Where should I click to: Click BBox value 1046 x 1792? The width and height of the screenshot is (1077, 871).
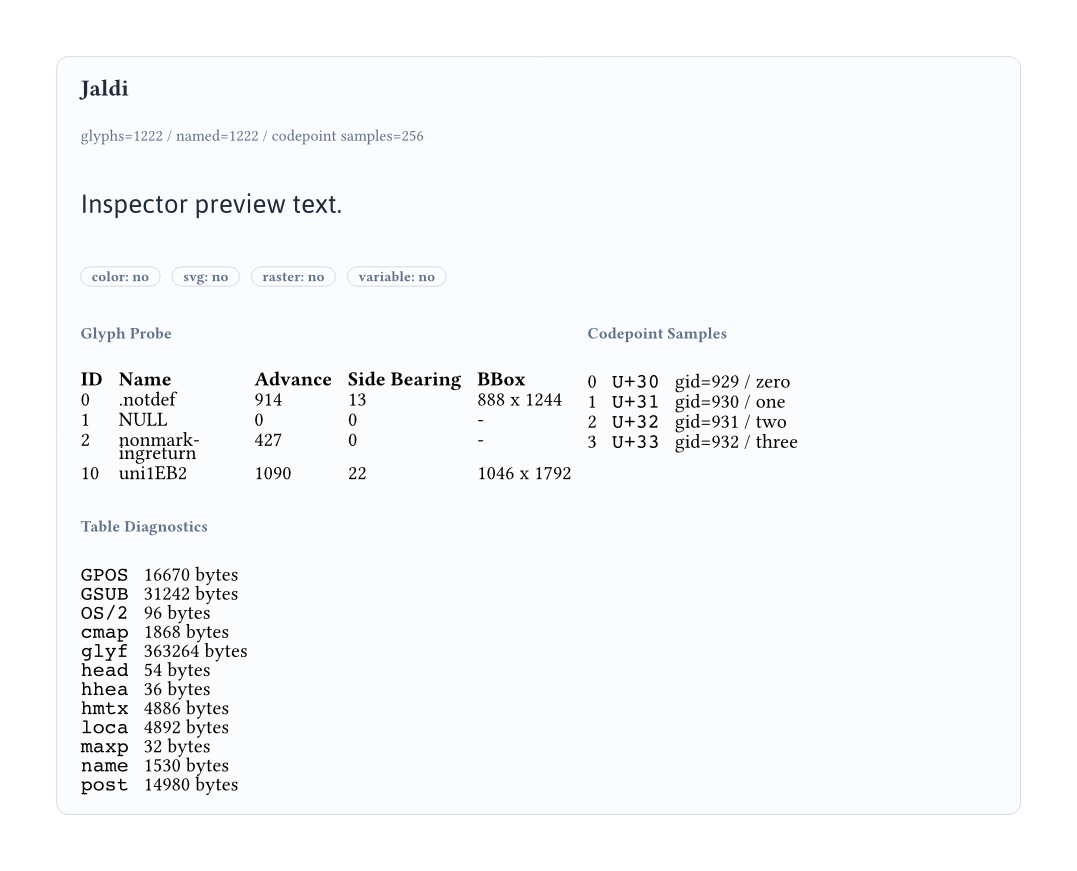coord(525,473)
